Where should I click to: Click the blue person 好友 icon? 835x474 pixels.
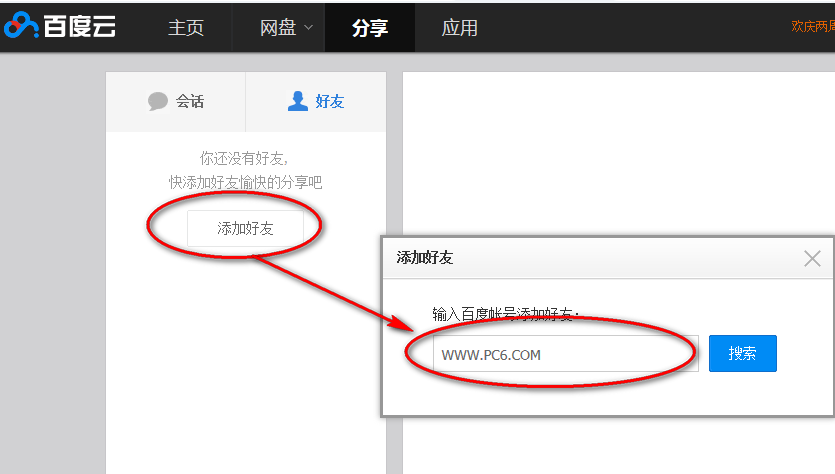297,101
